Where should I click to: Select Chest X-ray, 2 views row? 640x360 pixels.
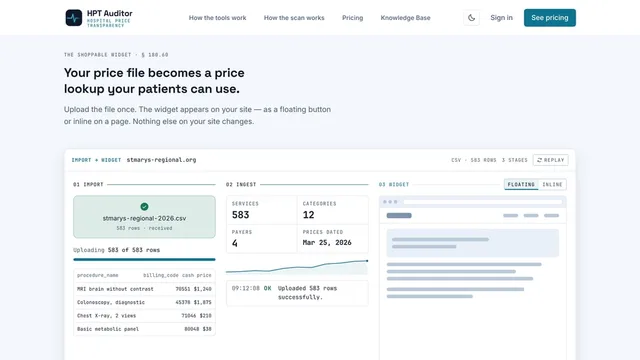(x=144, y=316)
